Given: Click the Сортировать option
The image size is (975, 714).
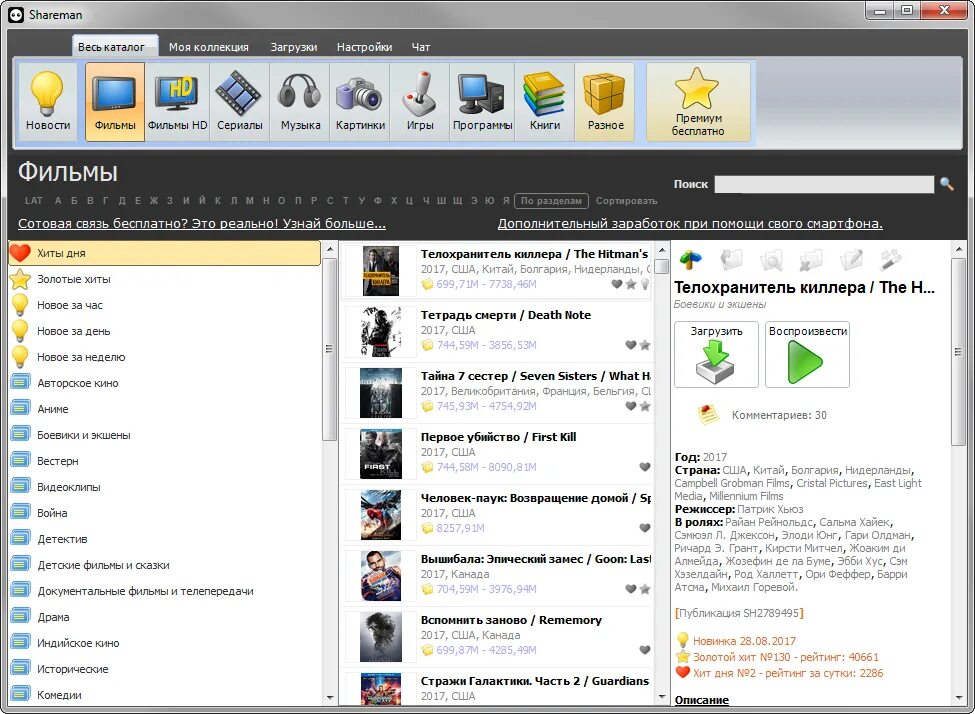Looking at the screenshot, I should (626, 201).
